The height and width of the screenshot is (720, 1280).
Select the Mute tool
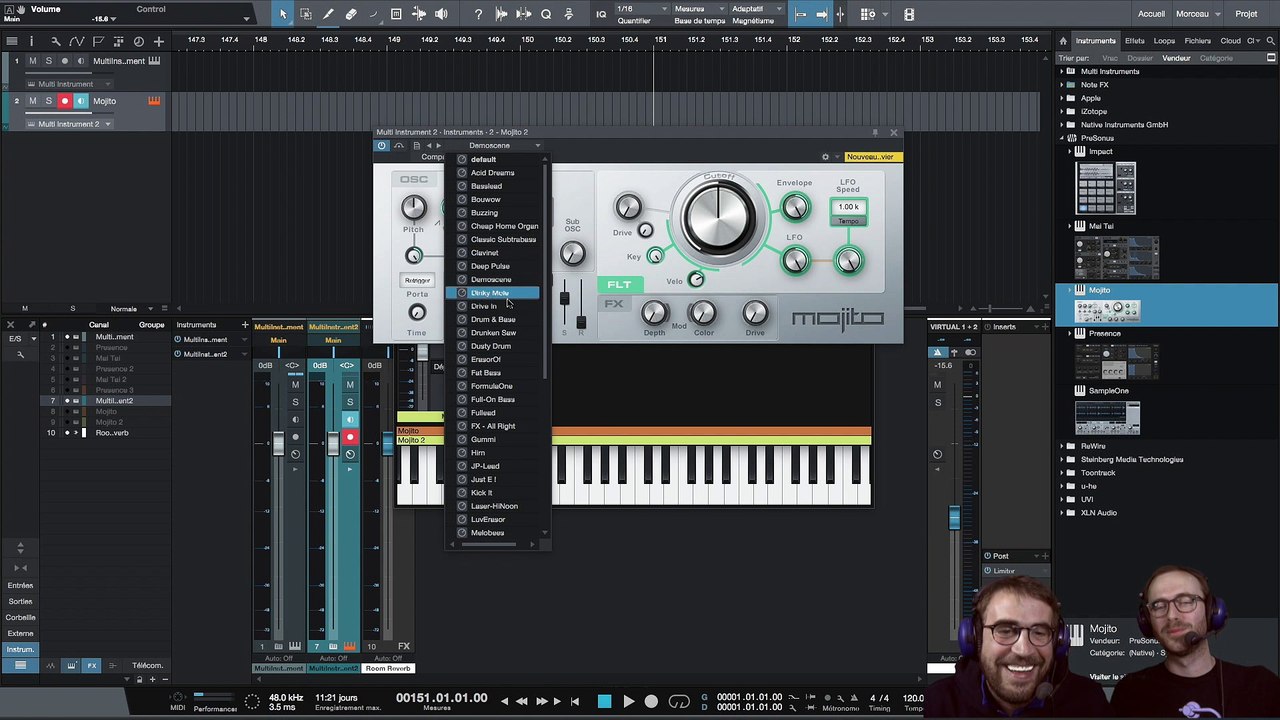396,14
